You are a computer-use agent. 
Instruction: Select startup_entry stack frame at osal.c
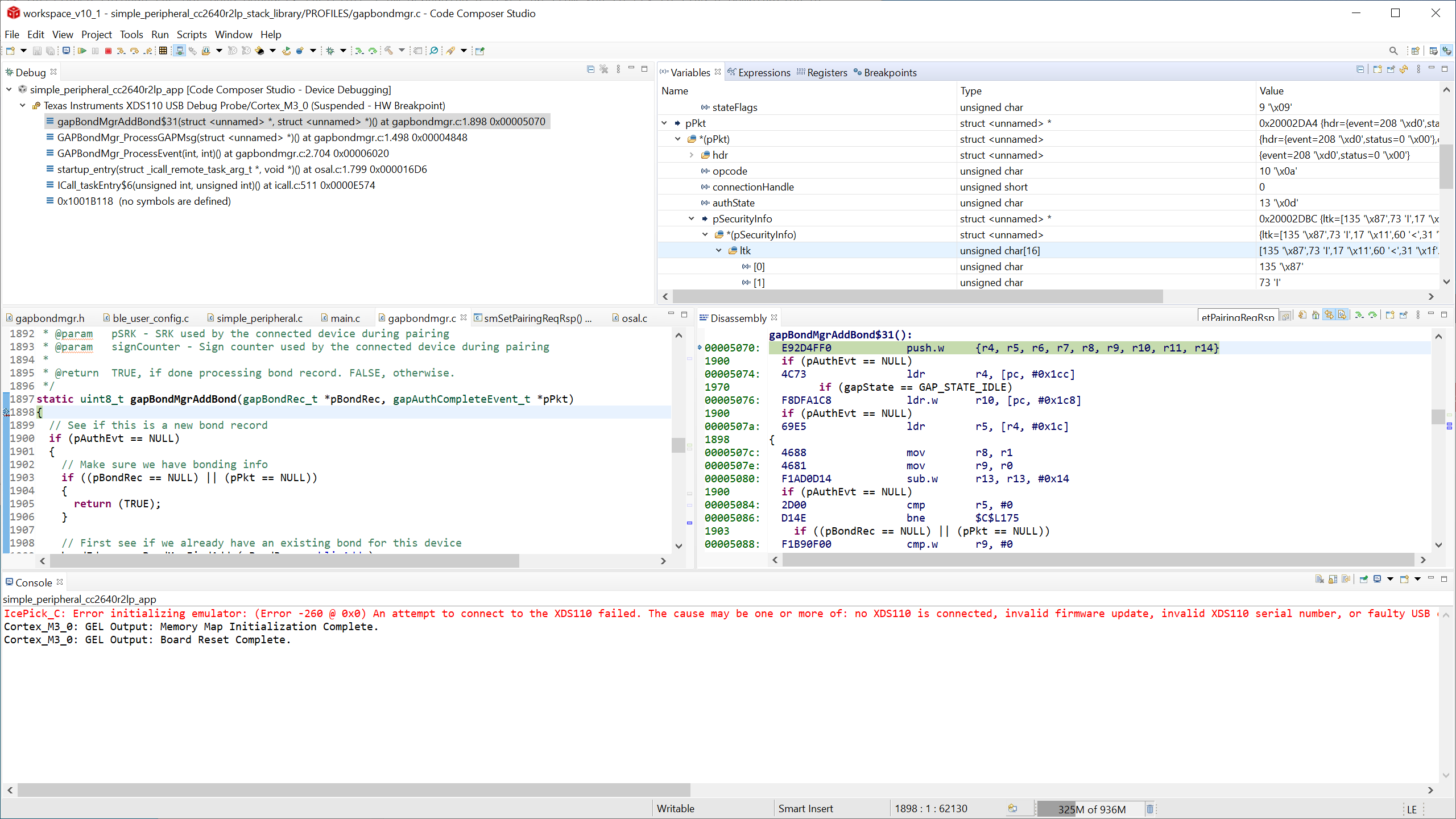point(242,169)
